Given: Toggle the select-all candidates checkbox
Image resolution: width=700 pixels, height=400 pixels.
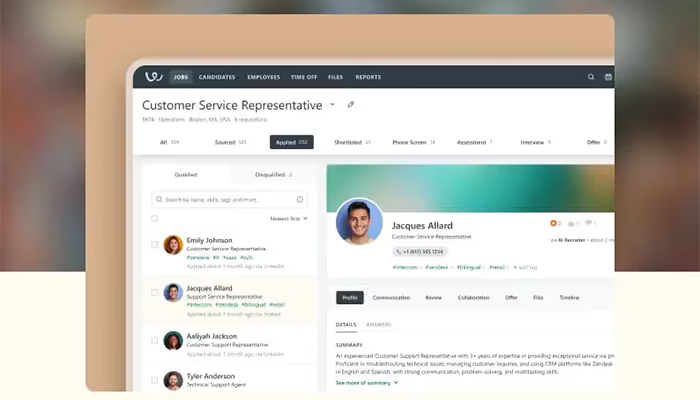Looking at the screenshot, I should point(154,218).
